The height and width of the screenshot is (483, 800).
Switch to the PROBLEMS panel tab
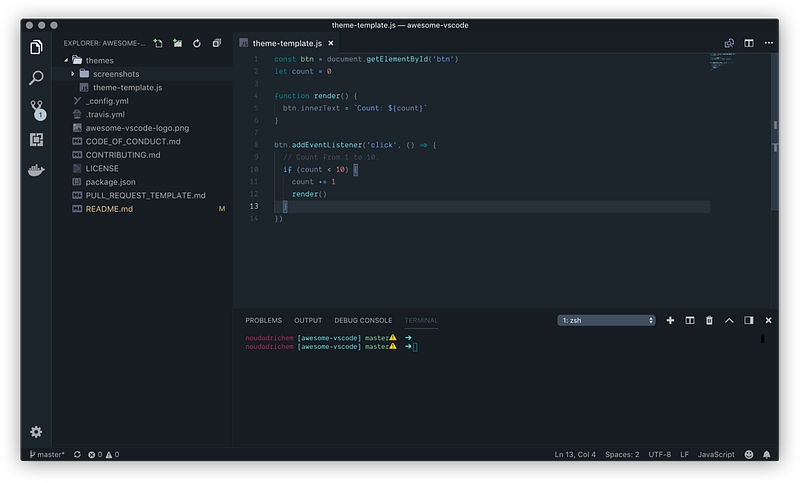pos(263,320)
